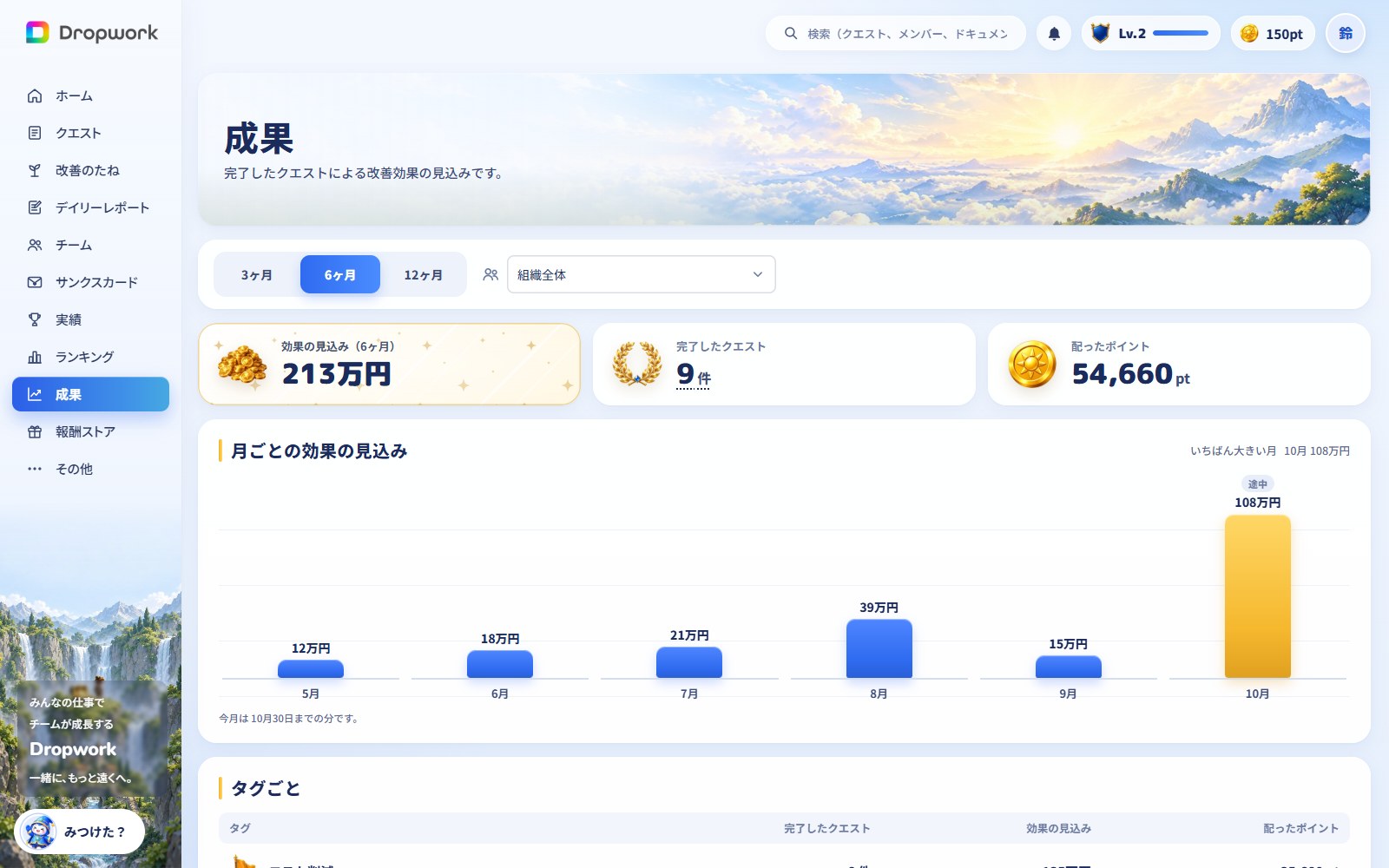1389x868 pixels.
Task: Click the gold coin icon beside 150pt
Action: point(1249,33)
